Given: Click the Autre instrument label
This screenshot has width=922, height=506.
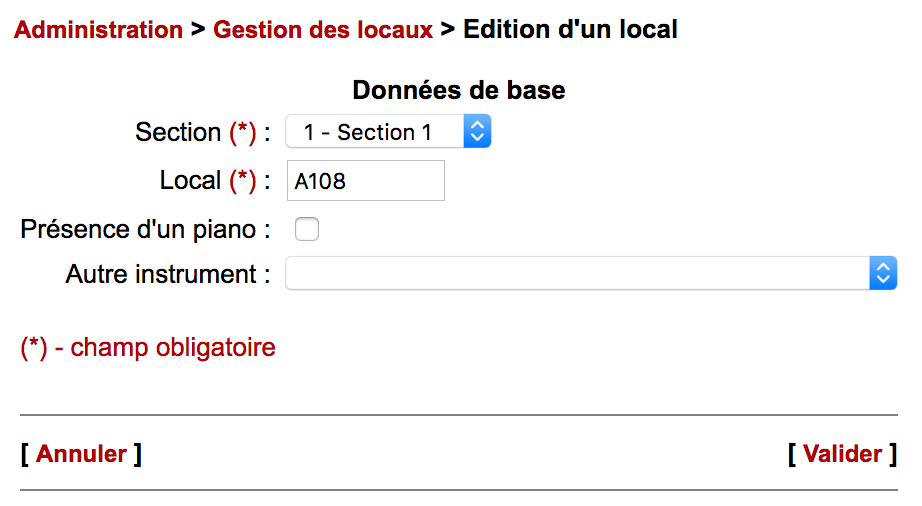Looking at the screenshot, I should click(x=167, y=274).
